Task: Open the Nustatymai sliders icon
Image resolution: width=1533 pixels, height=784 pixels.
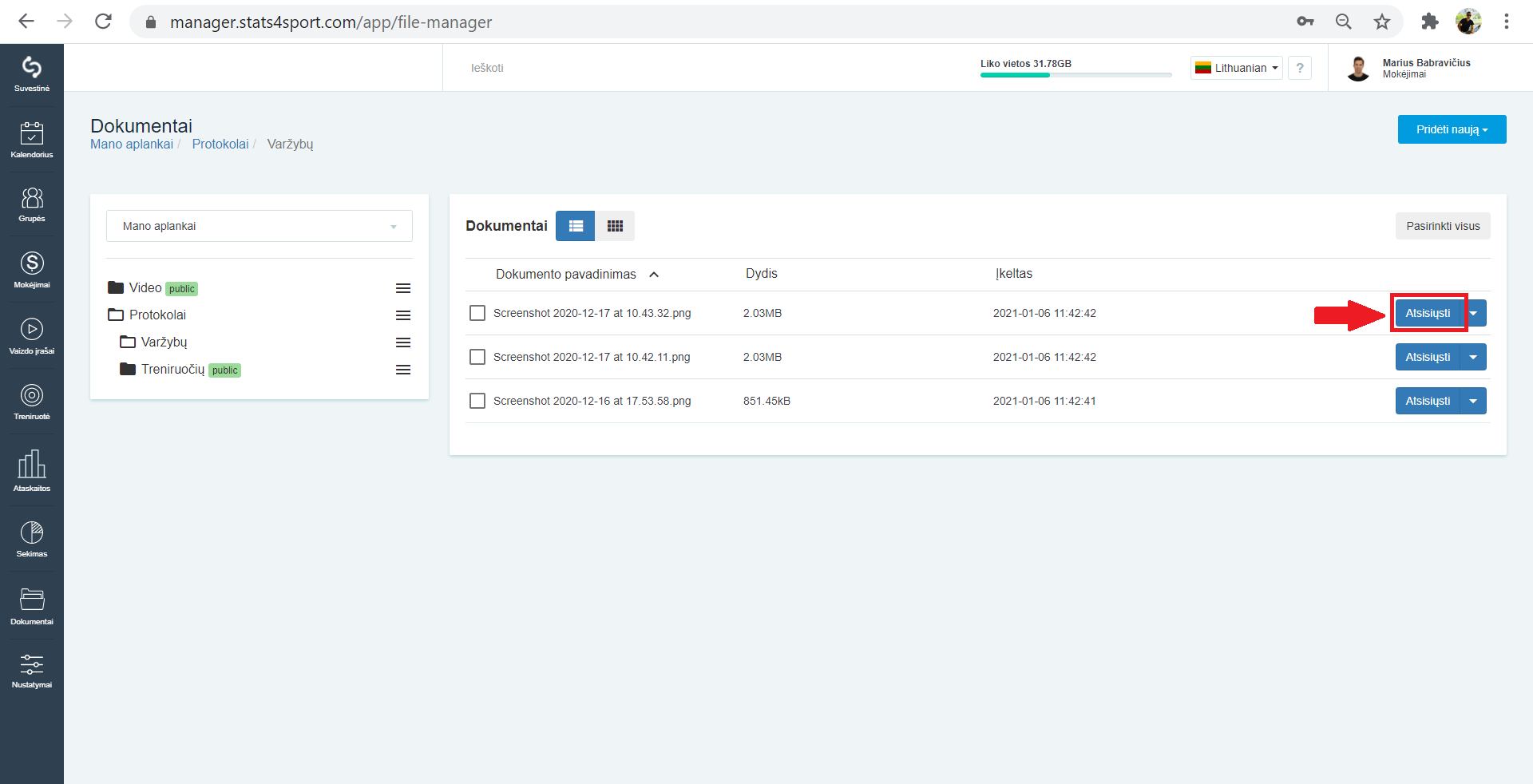Action: [x=32, y=671]
